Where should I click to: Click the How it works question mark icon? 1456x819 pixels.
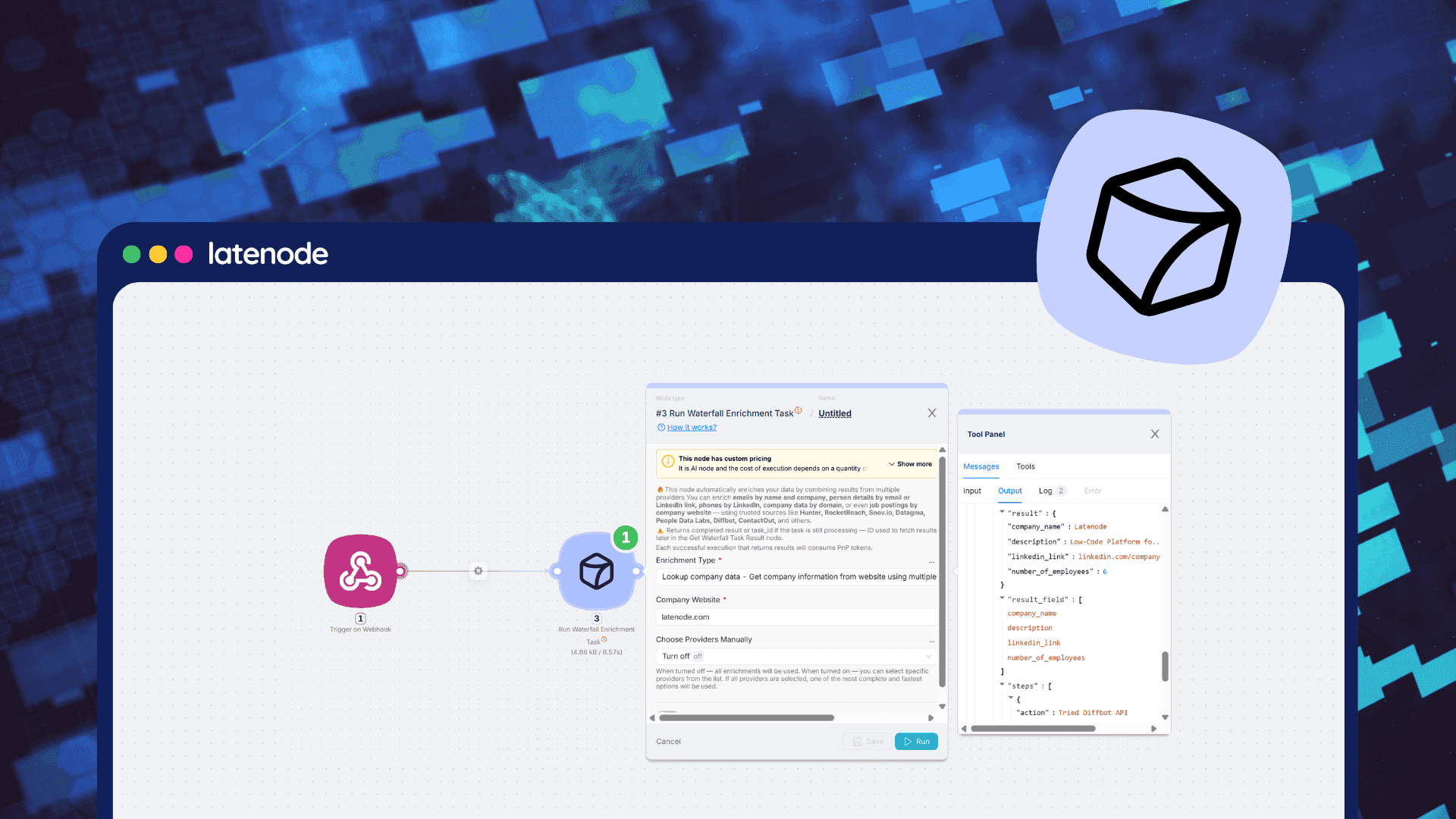[x=661, y=427]
